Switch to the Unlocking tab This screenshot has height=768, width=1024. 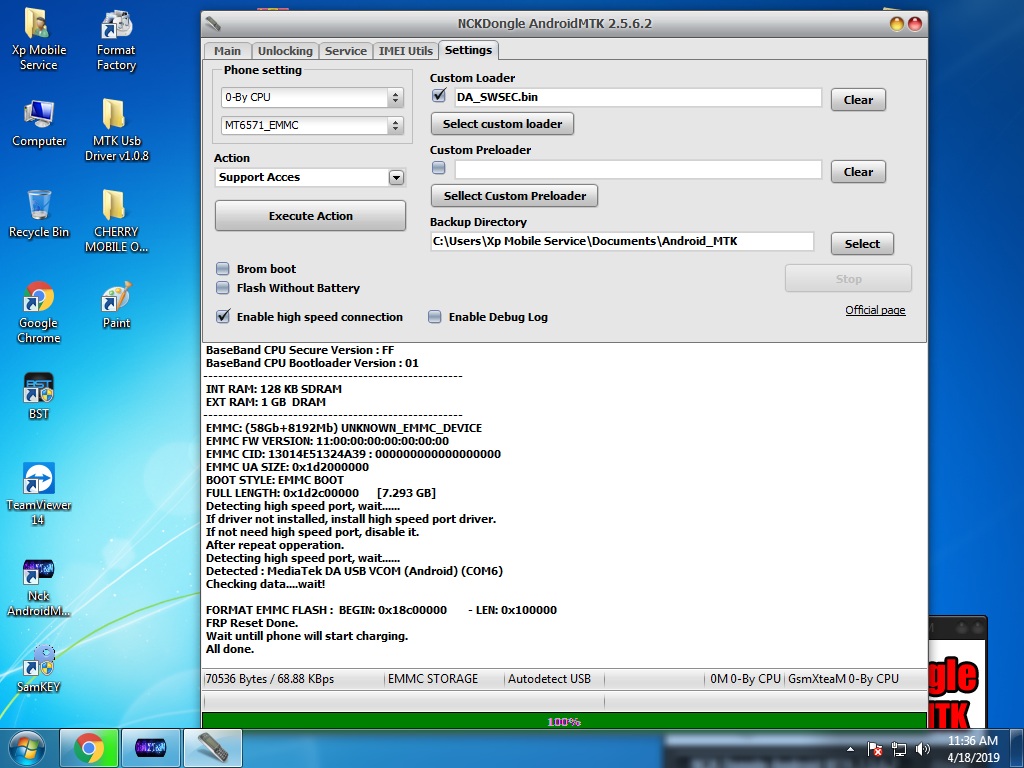[x=285, y=51]
